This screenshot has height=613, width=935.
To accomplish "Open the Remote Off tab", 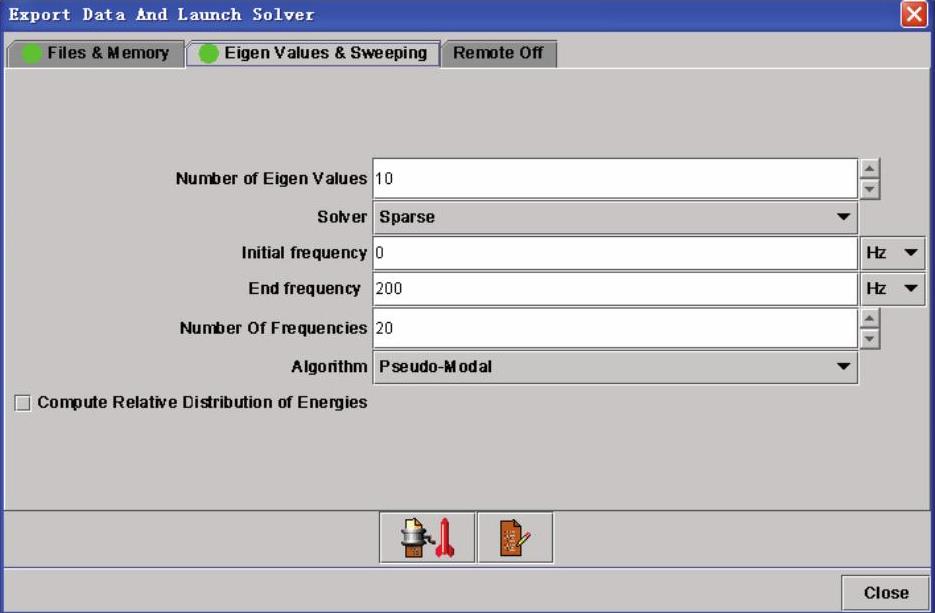I will tap(498, 53).
